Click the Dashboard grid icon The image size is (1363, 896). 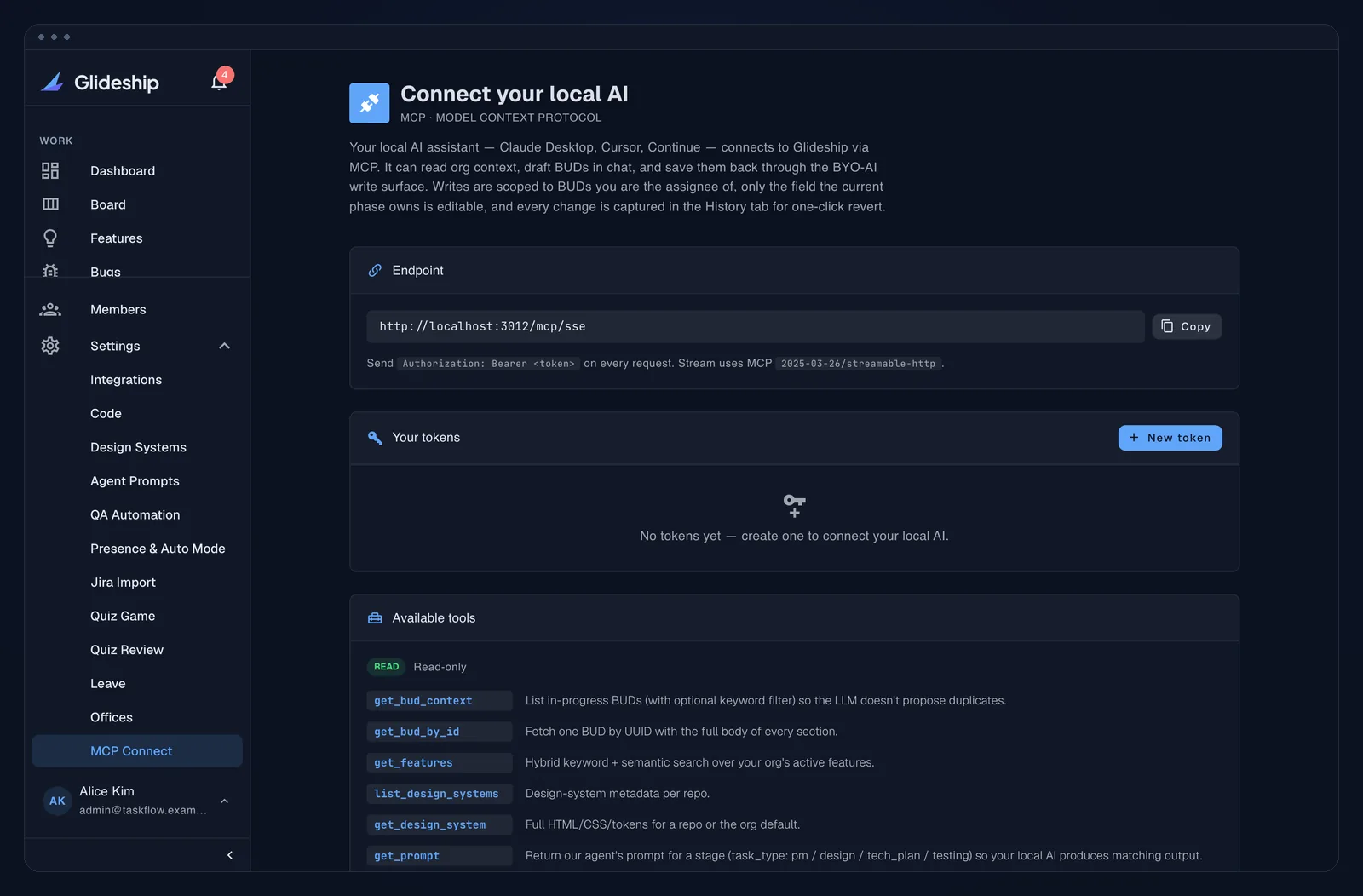(x=50, y=170)
